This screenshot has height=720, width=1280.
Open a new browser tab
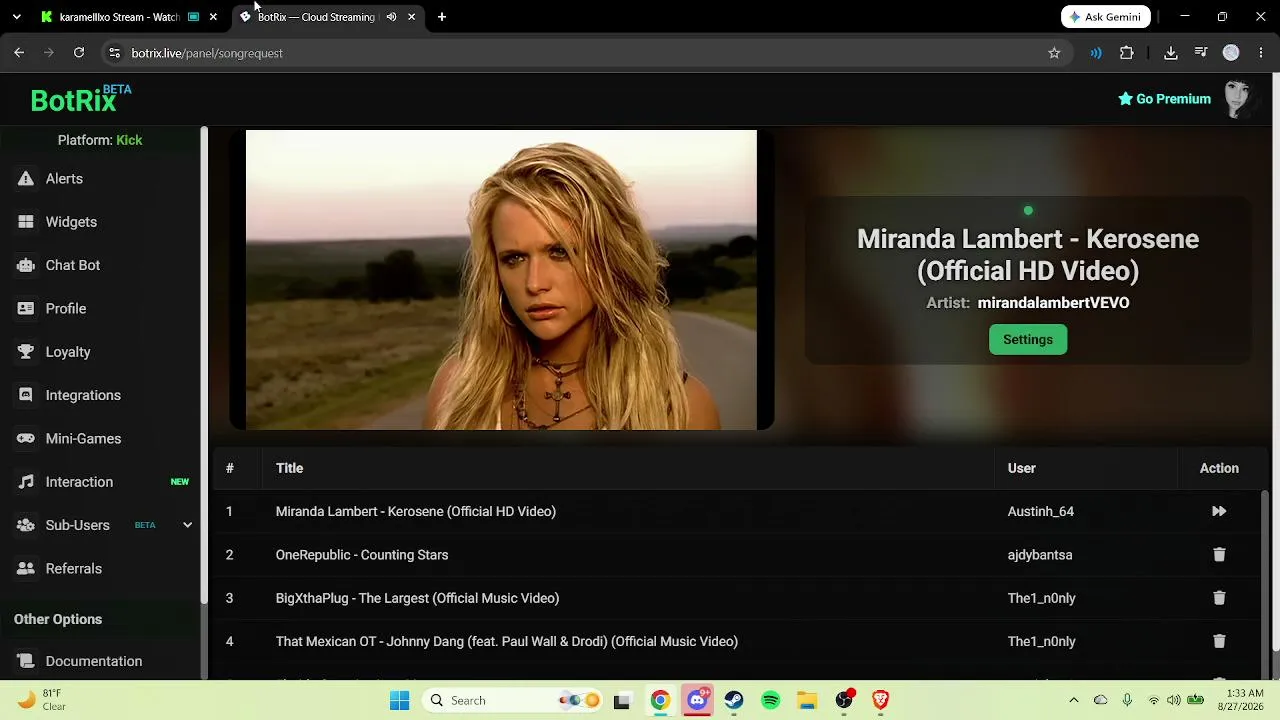pyautogui.click(x=442, y=17)
